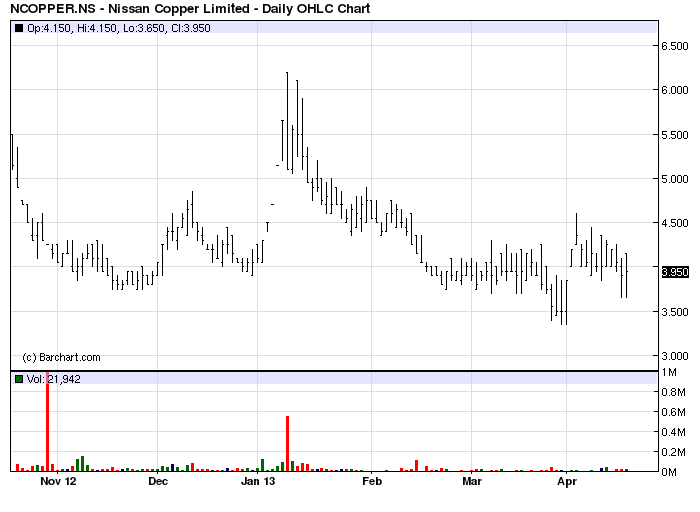
Task: Click the black OHLC legend square
Action: click(x=19, y=28)
